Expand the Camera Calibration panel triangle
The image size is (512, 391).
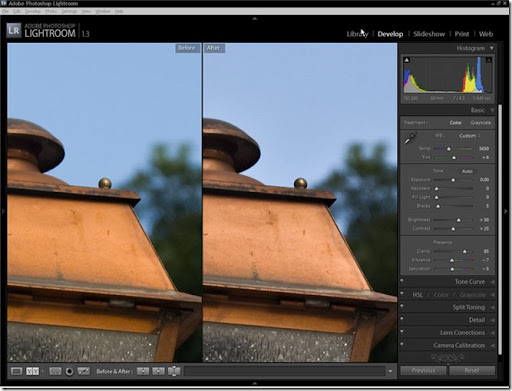(492, 345)
